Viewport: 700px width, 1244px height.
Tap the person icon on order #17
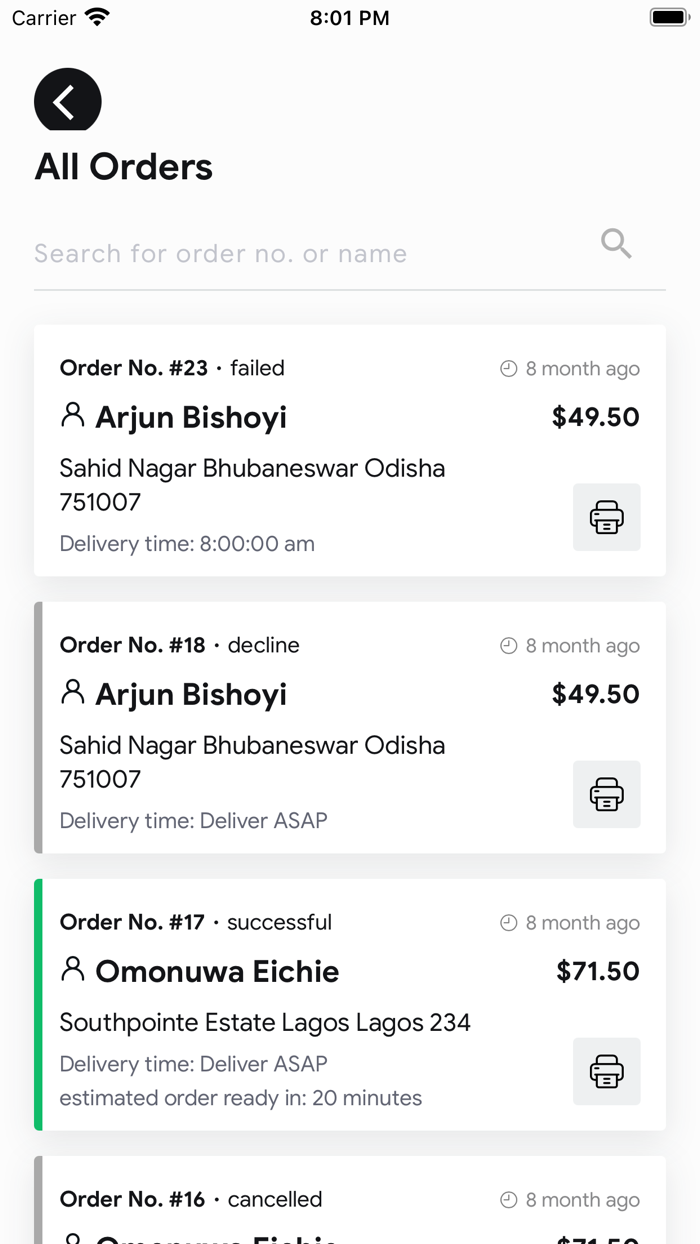coord(72,969)
